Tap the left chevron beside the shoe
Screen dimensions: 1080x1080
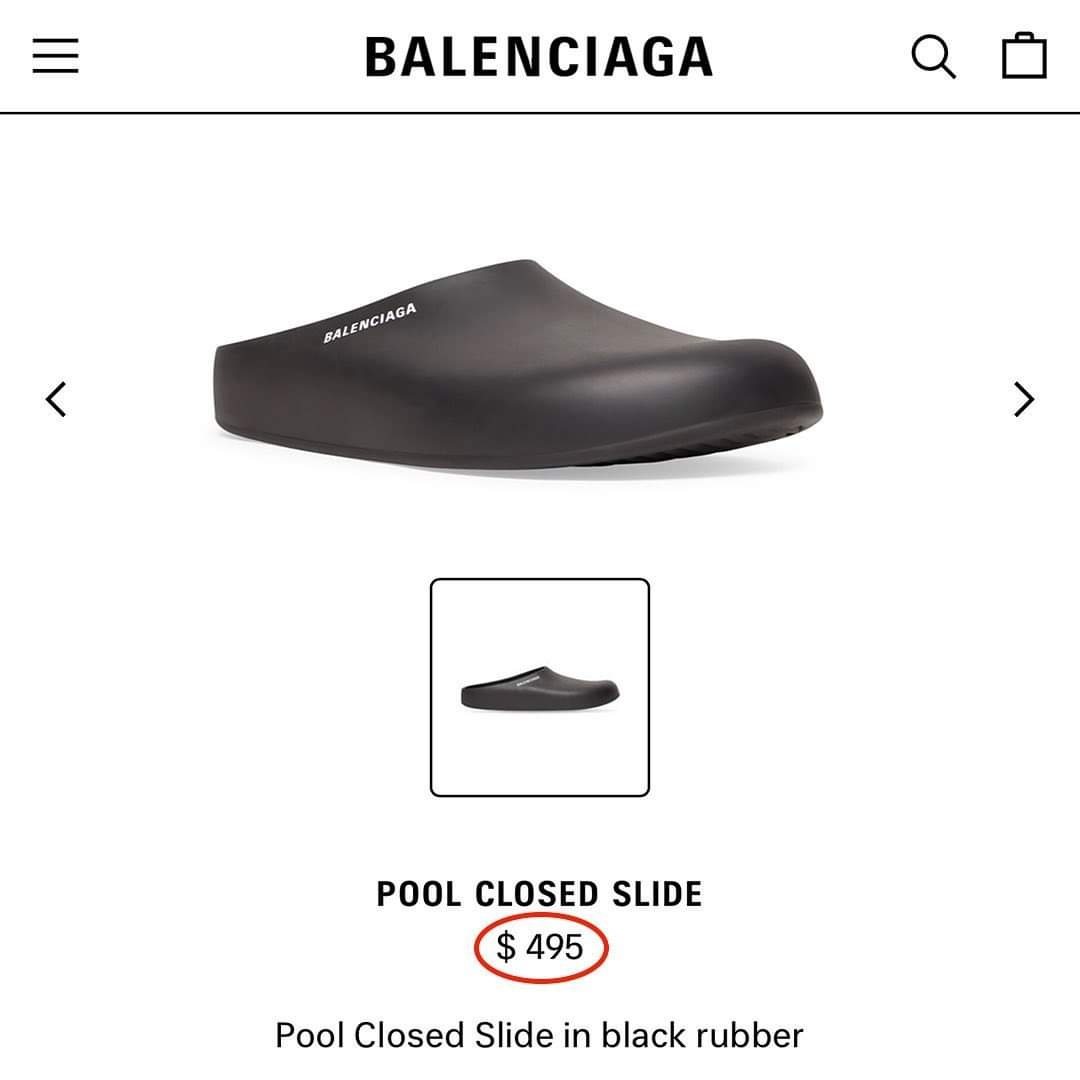click(56, 399)
